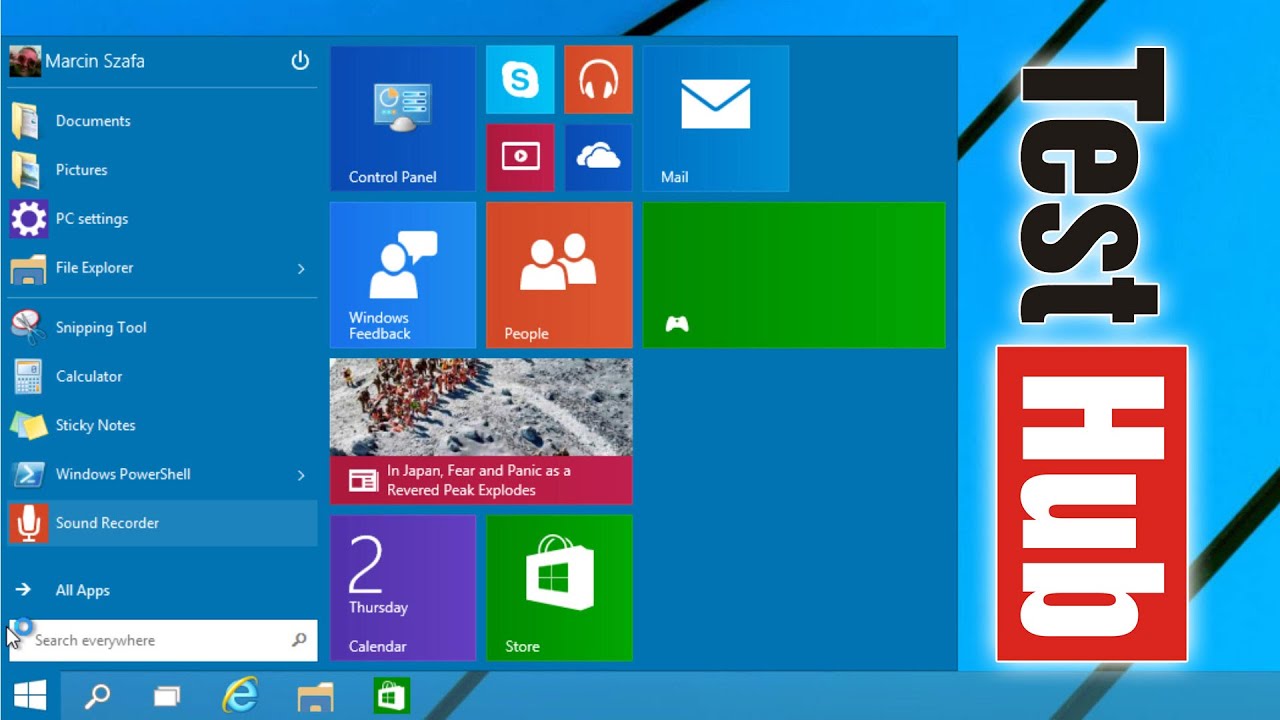Open the Skype tile
Image resolution: width=1280 pixels, height=720 pixels.
tap(520, 80)
